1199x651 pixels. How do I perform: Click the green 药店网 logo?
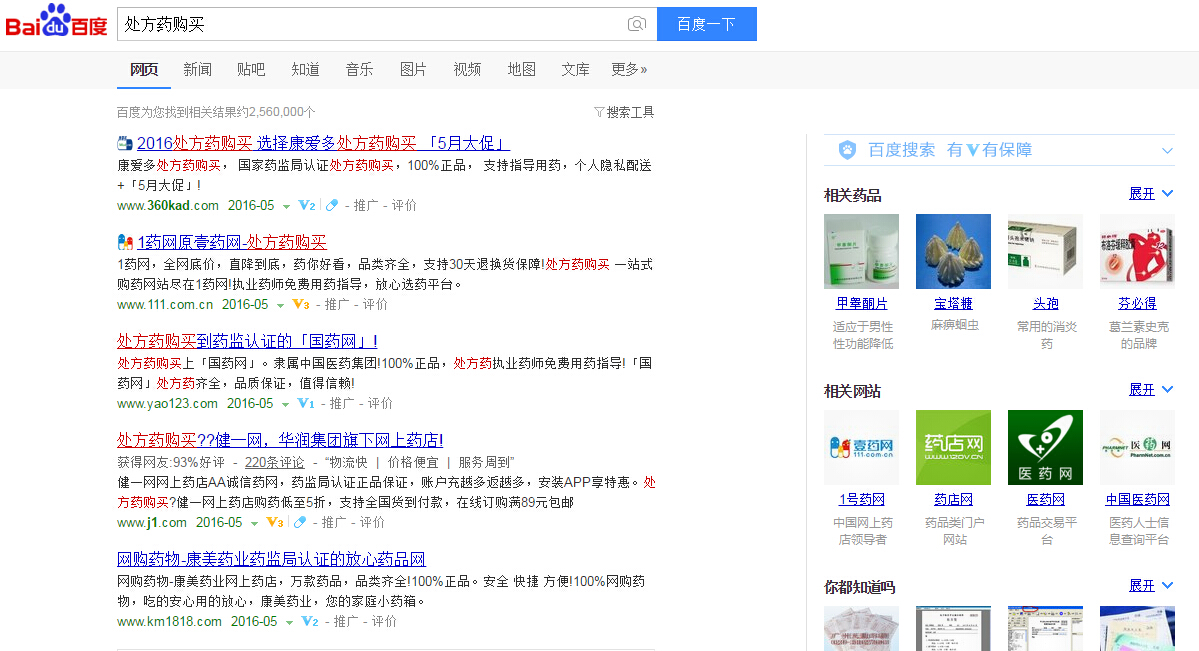click(952, 447)
